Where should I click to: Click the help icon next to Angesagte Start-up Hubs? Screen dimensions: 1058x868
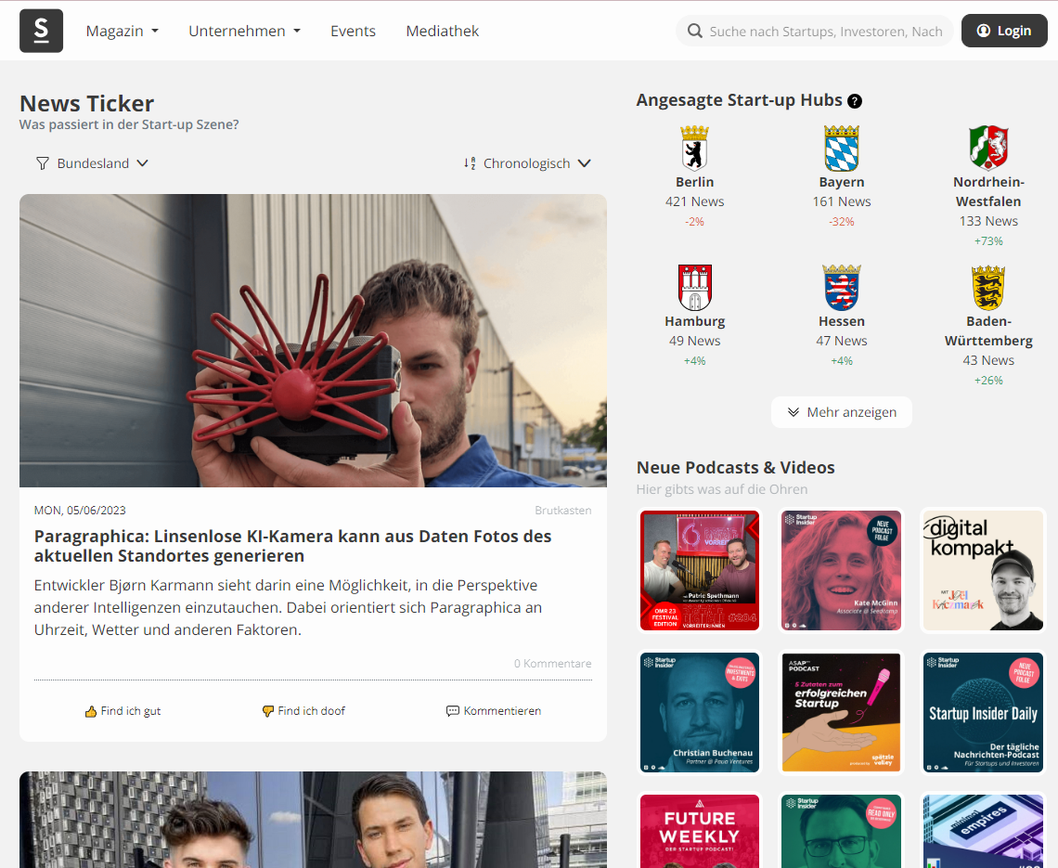point(854,101)
